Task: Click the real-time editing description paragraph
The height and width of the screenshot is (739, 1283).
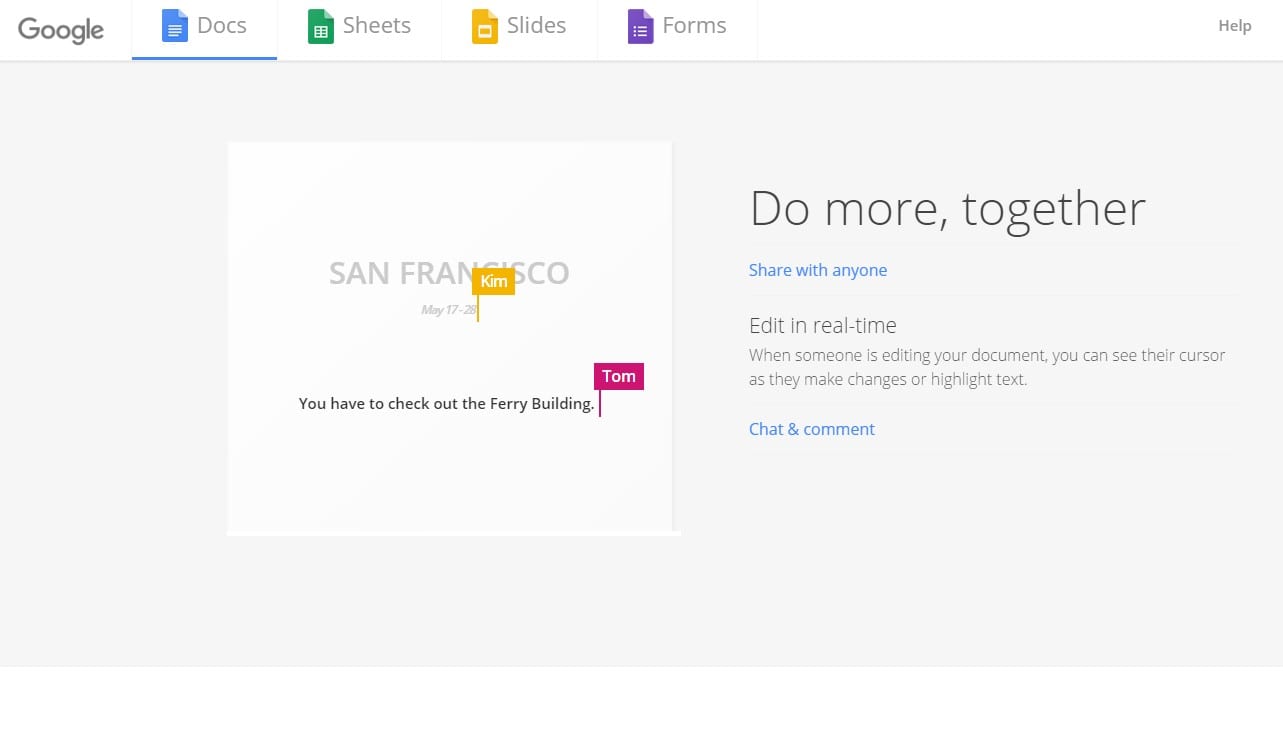Action: (x=987, y=367)
